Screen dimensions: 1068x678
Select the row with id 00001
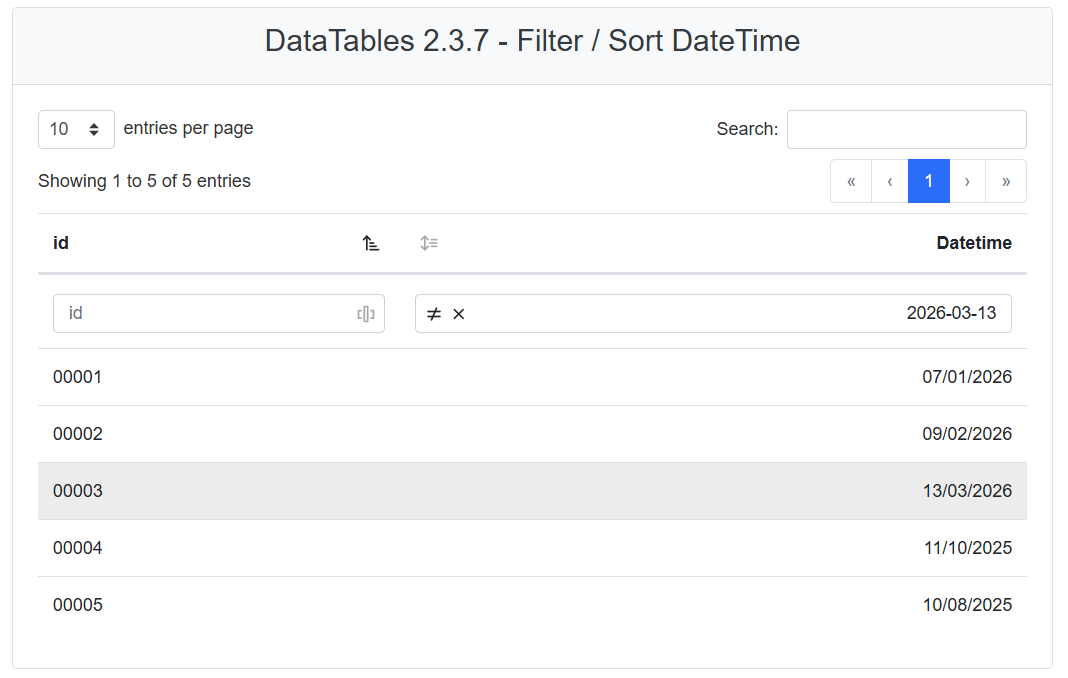78,377
